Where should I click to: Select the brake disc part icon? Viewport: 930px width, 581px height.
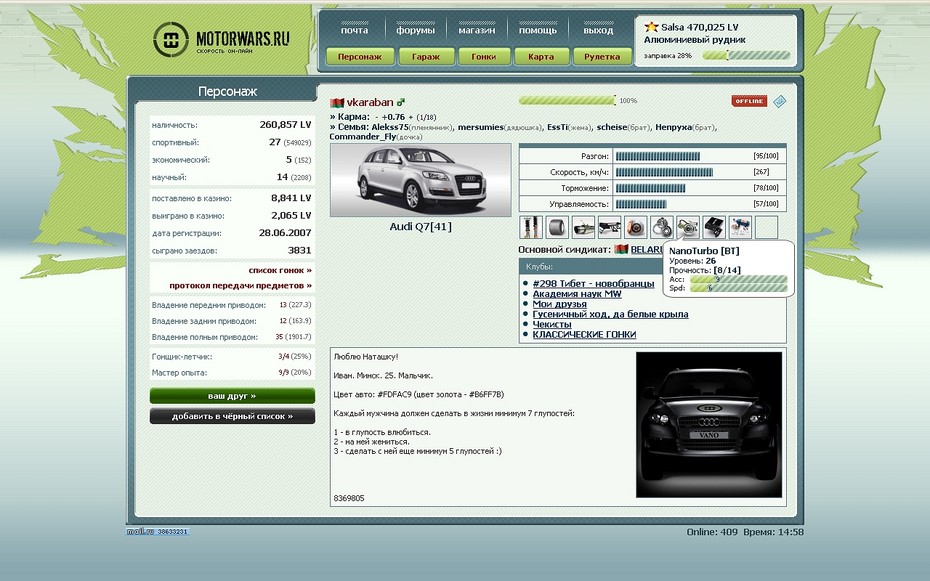click(635, 227)
